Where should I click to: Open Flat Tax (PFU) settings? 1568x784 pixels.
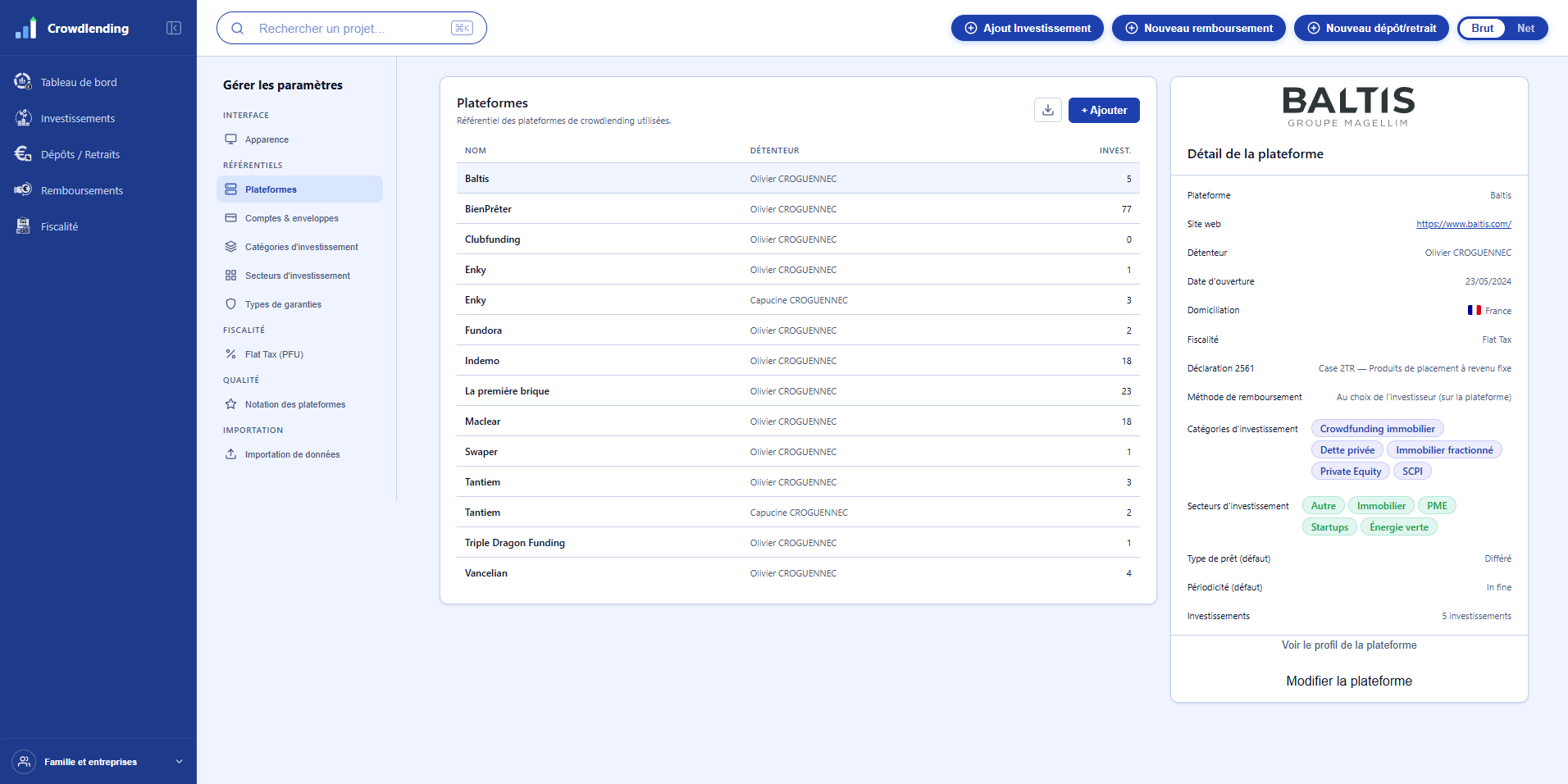[299, 354]
